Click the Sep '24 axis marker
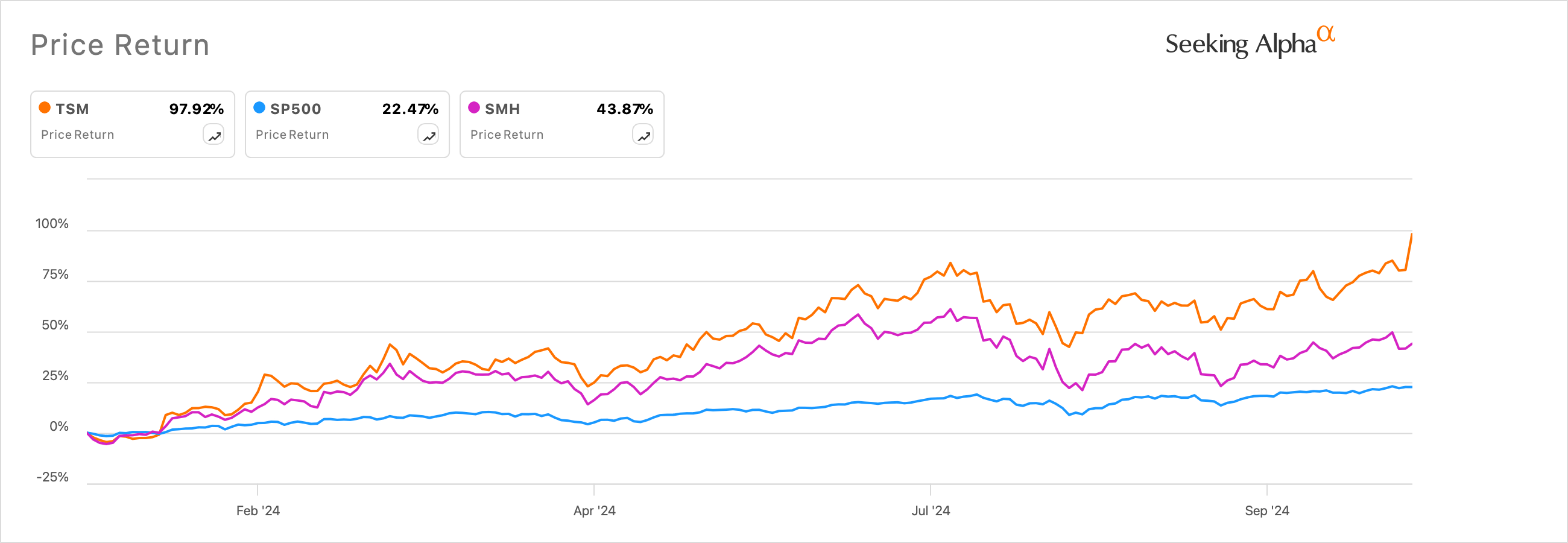 pyautogui.click(x=1266, y=511)
